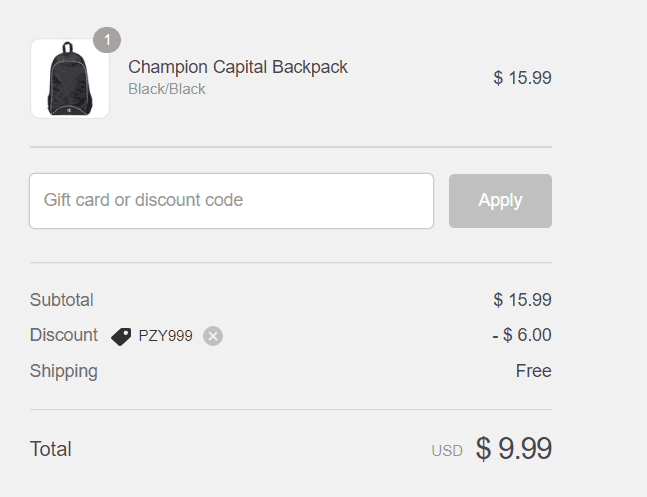Viewport: 647px width, 497px height.
Task: Select the PZY999 code text
Action: tap(165, 336)
